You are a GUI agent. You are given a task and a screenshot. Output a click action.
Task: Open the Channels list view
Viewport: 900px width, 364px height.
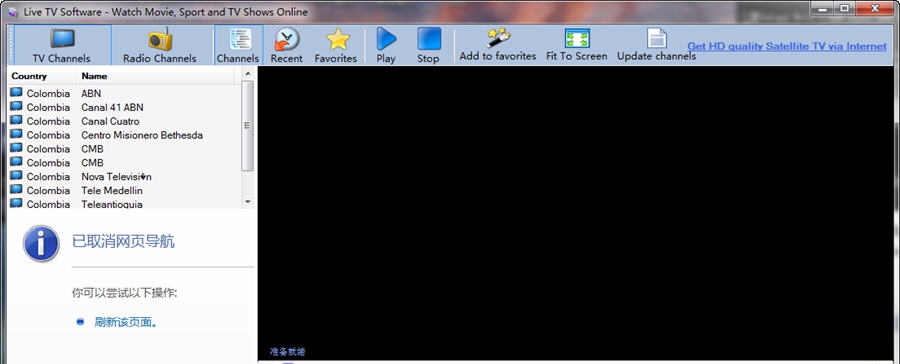coord(238,45)
